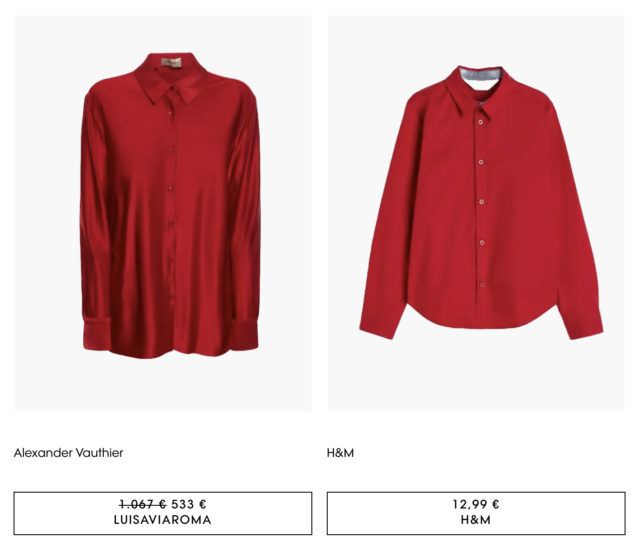Screen dimensions: 640x551
Task: Click the right cuff of the Vauthier shirt
Action: (x=245, y=334)
